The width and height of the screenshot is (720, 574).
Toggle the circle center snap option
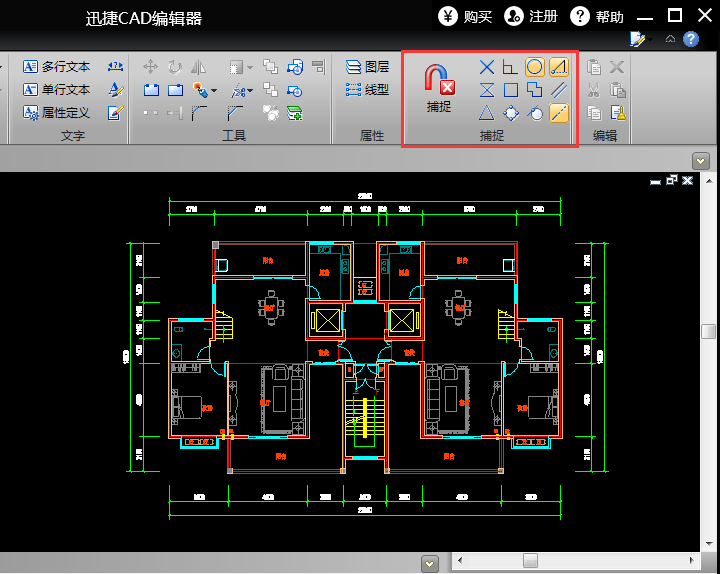pos(535,67)
